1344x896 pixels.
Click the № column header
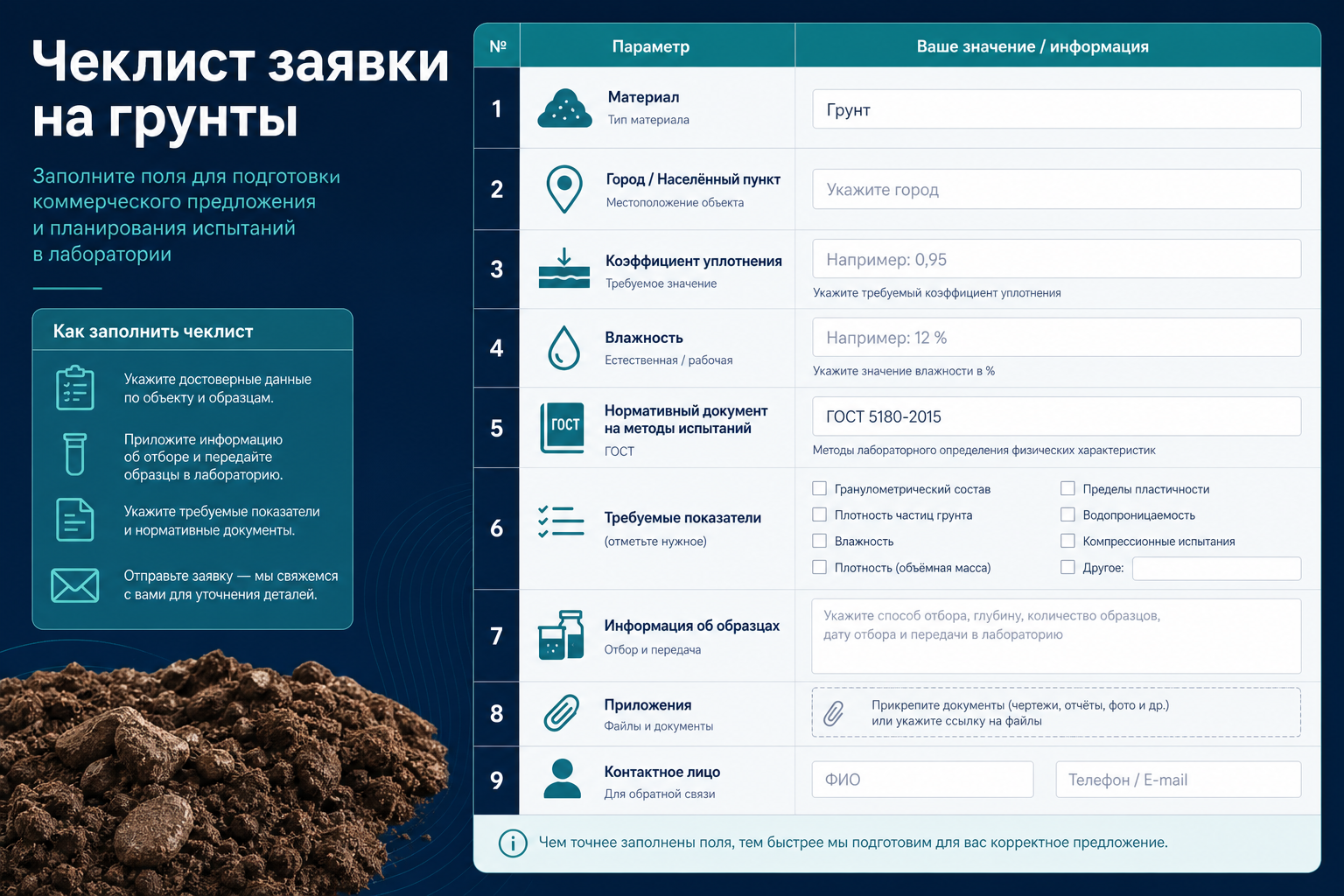[x=497, y=46]
